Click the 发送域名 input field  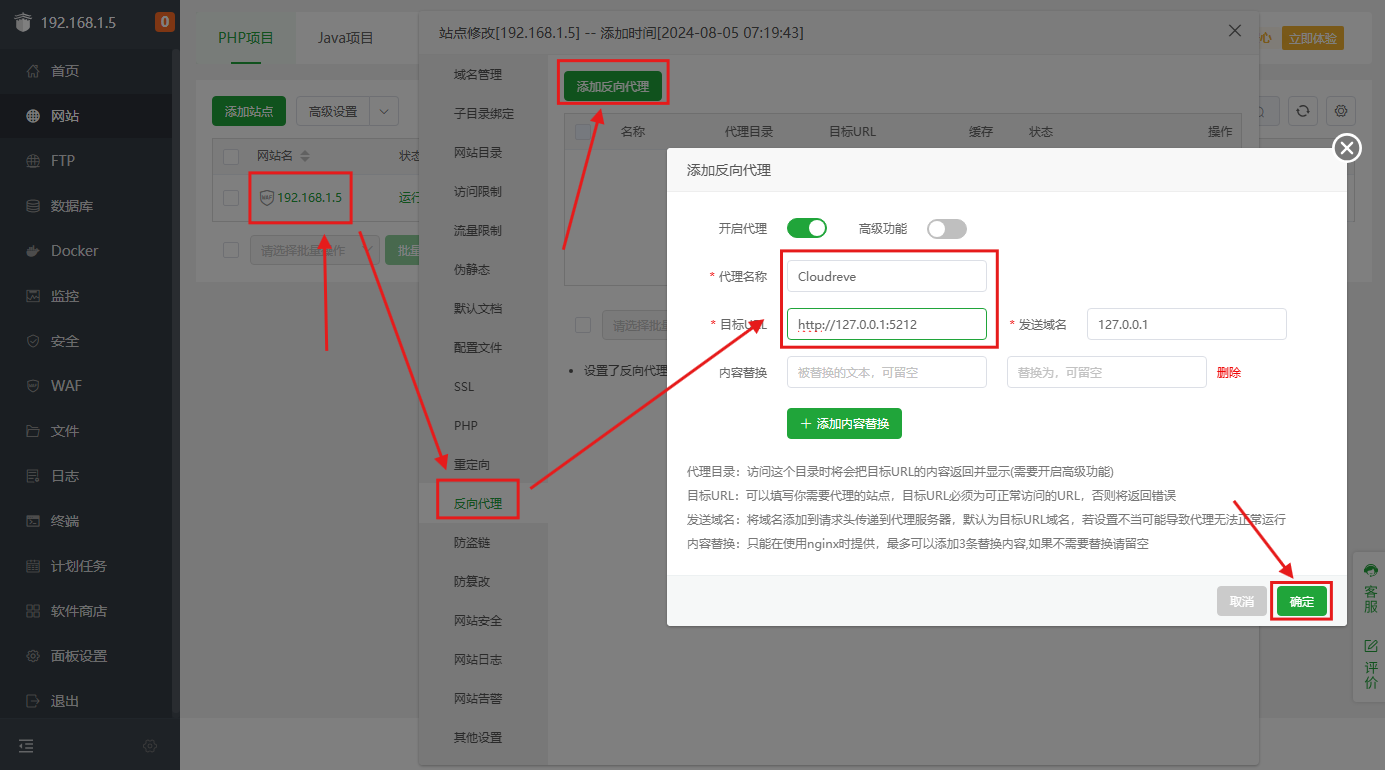click(x=1186, y=324)
